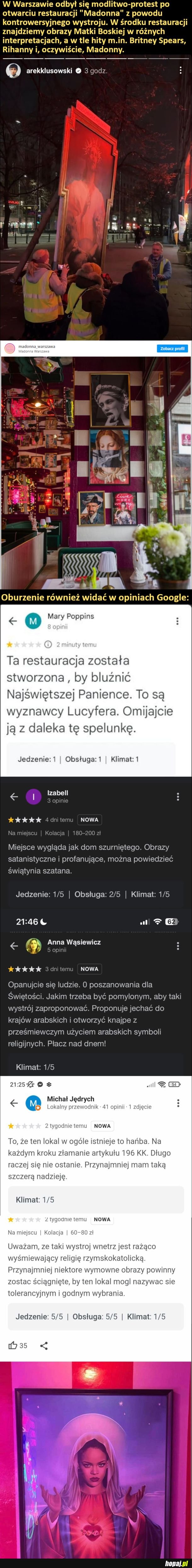
Task: Tap the back arrow next to Izabell
Action: 14,797
